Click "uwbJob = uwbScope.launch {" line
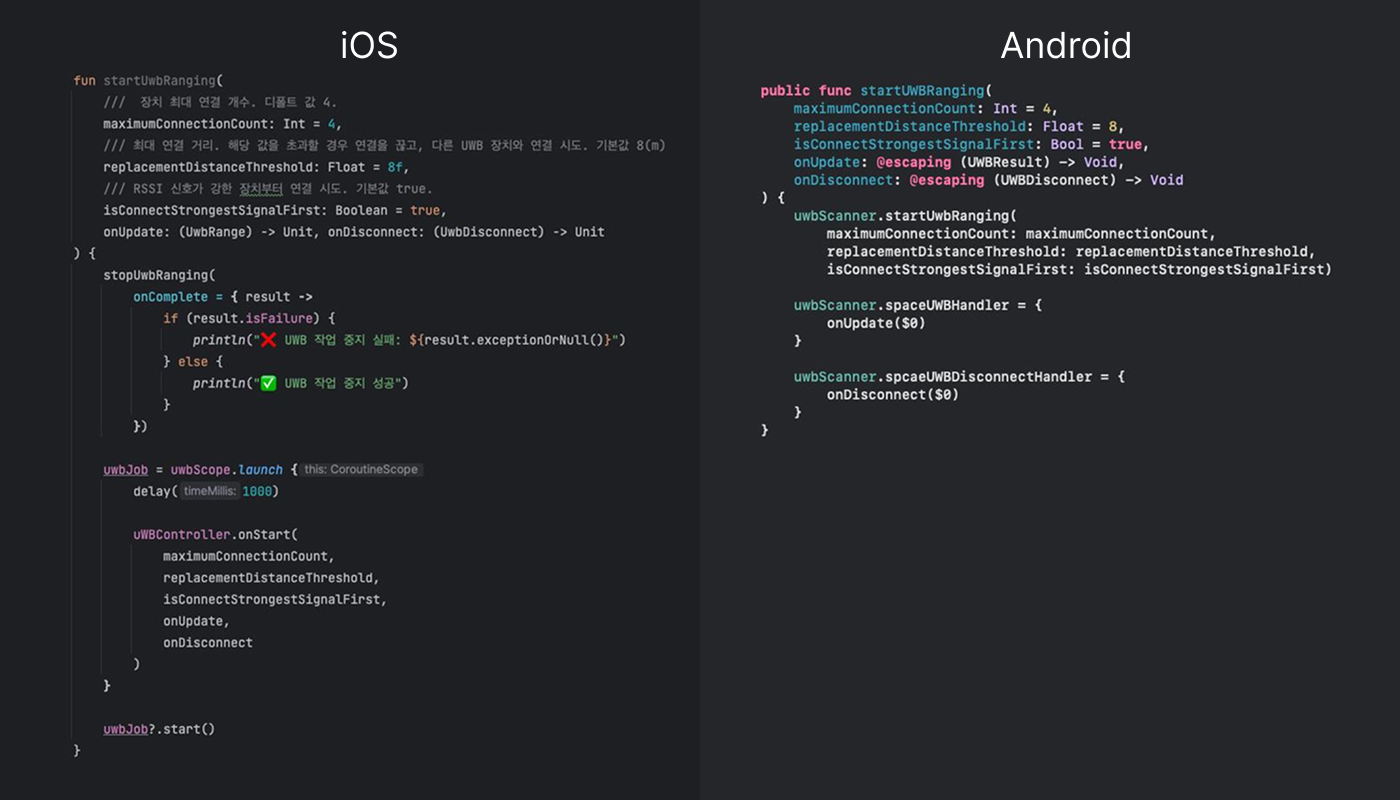 tap(200, 469)
